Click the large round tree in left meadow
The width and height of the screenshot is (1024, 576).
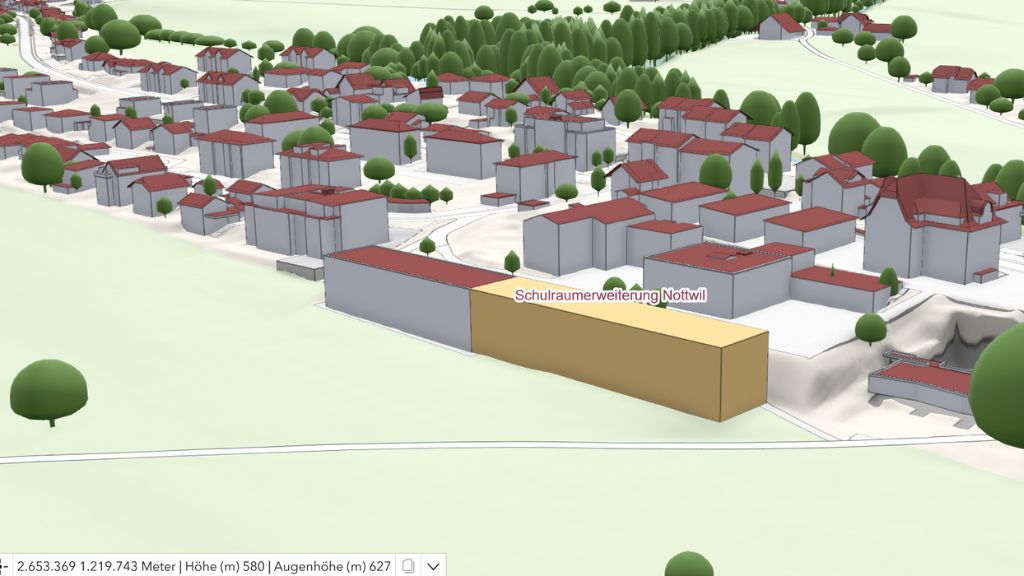[x=48, y=390]
